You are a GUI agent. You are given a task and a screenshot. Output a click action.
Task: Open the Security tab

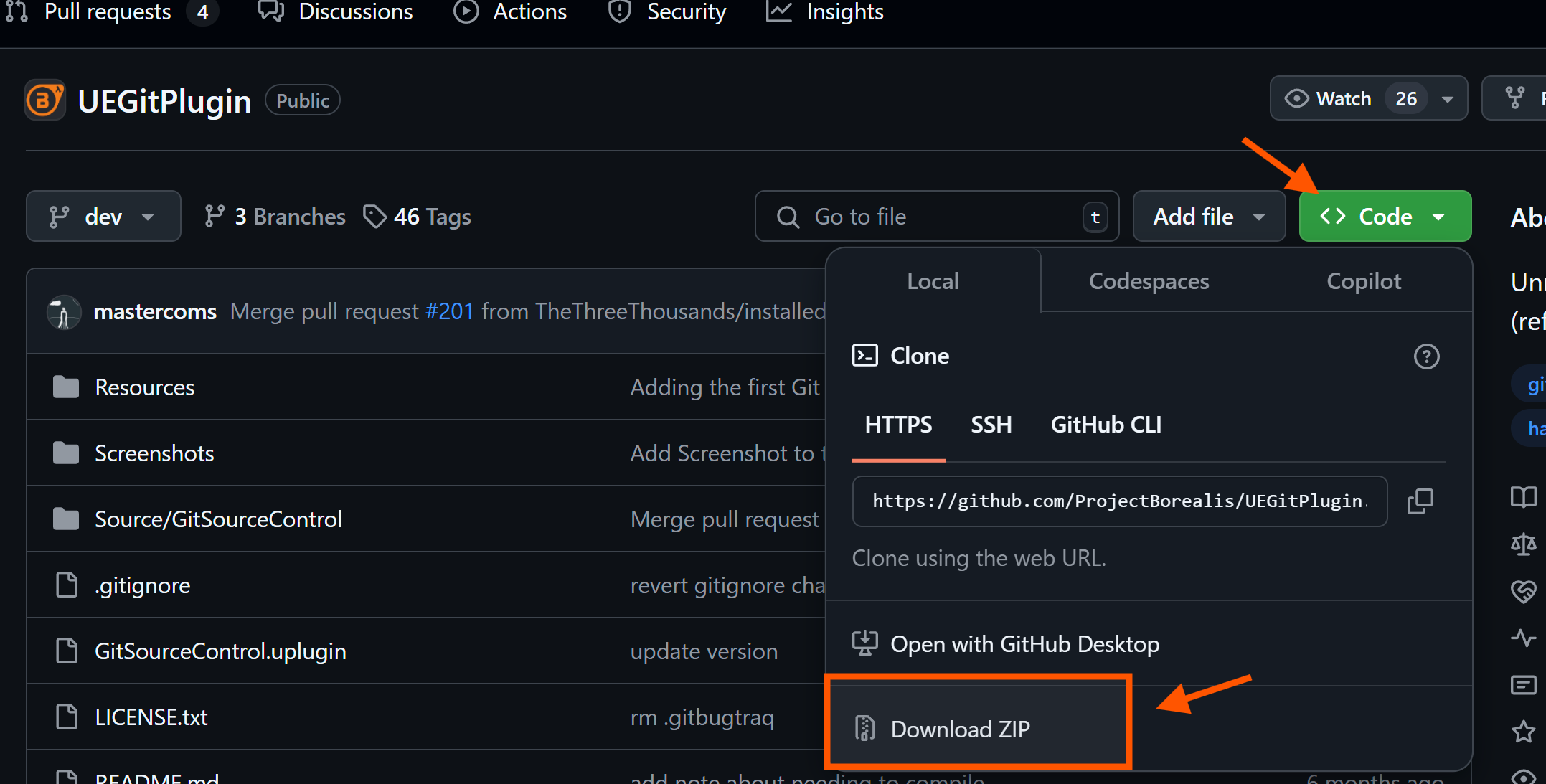click(x=667, y=12)
